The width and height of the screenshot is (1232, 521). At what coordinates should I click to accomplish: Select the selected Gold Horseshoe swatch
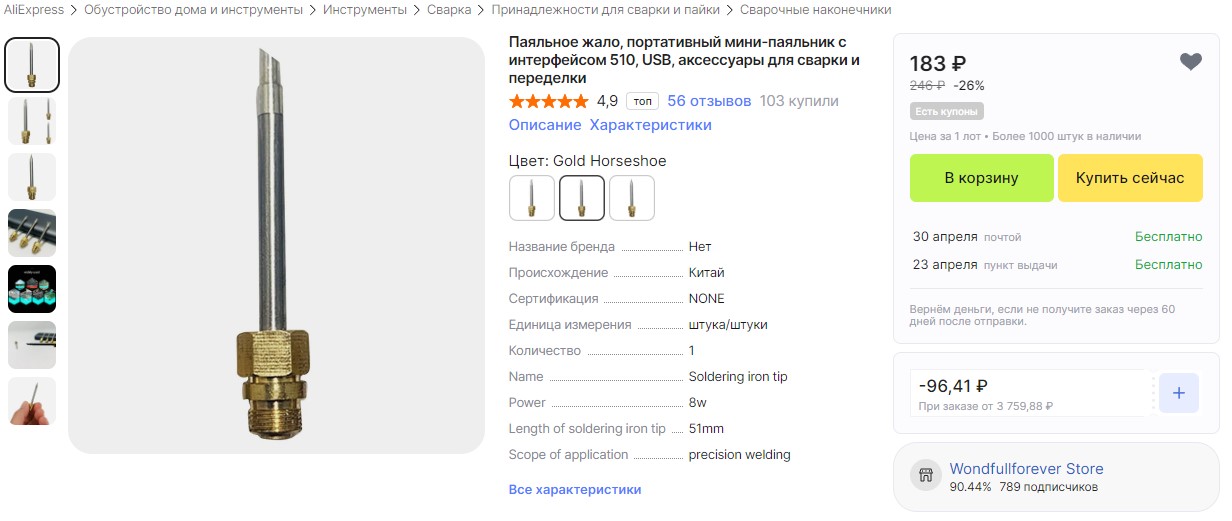[582, 198]
